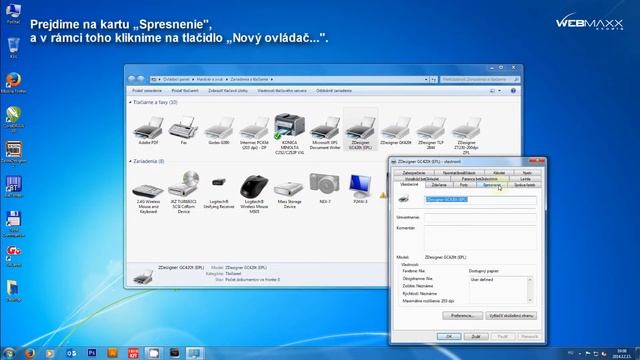
Task: Switch to the Spresnenie tab
Action: pyautogui.click(x=491, y=185)
